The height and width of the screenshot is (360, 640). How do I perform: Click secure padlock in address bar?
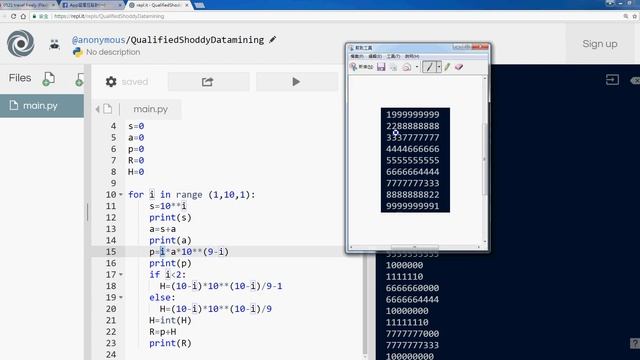(34, 16)
